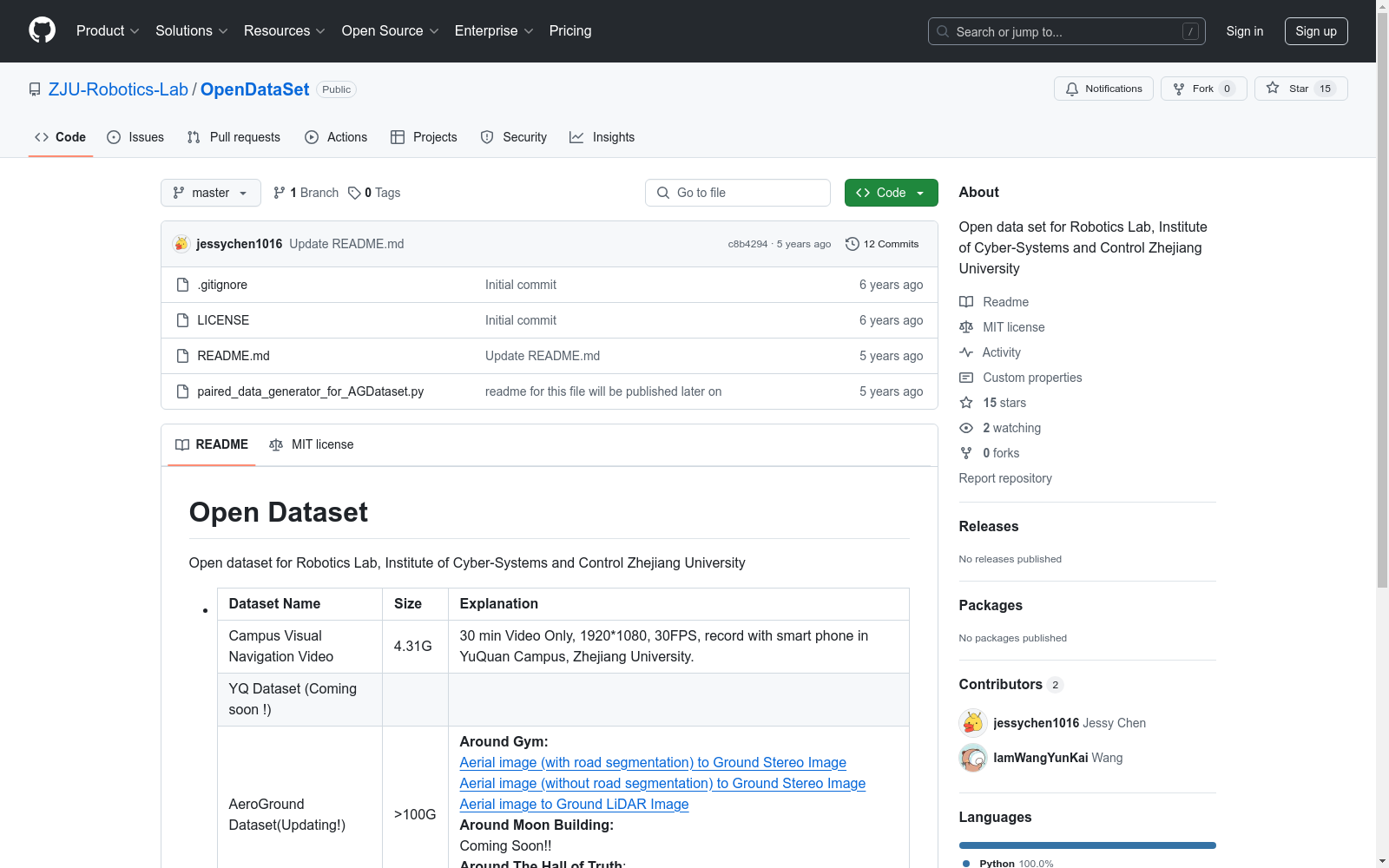Expand the Solutions menu

tap(192, 31)
